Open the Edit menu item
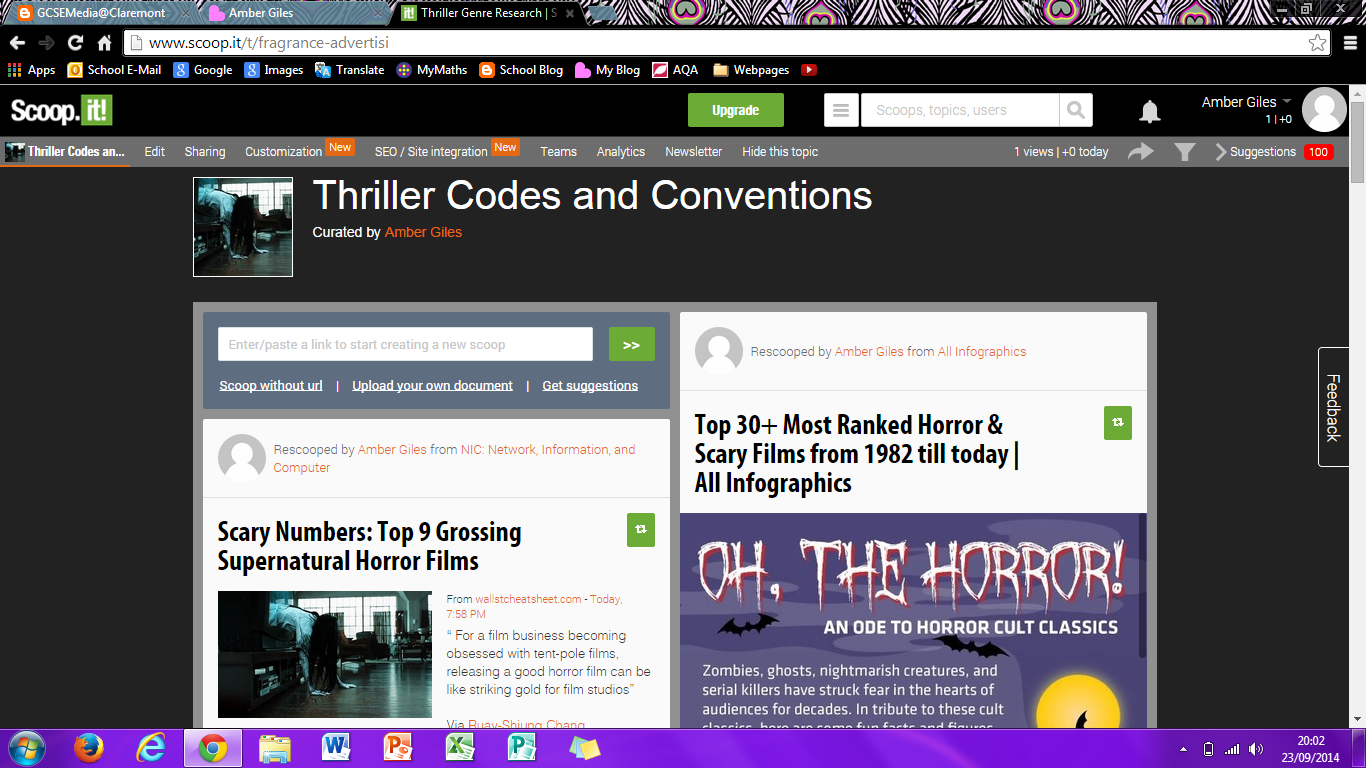Viewport: 1366px width, 768px height. tap(154, 152)
